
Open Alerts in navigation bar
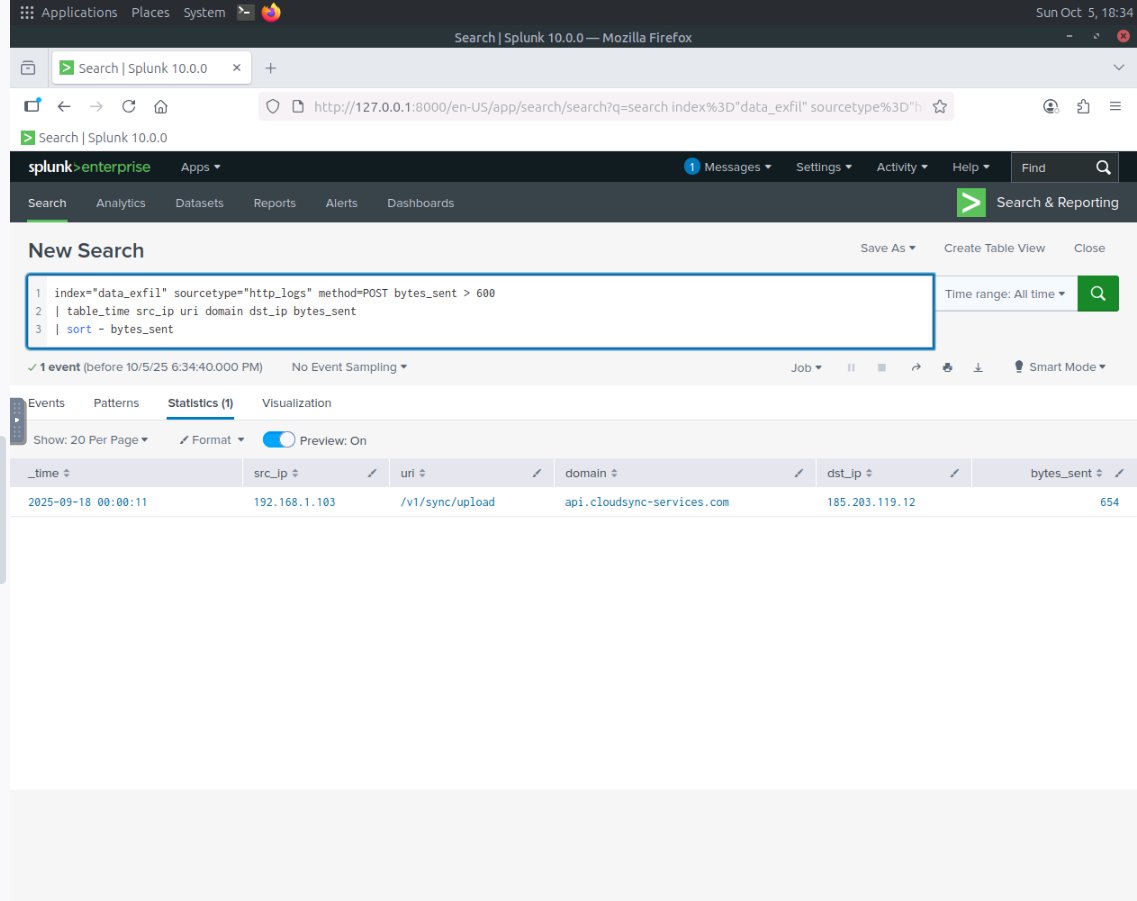[x=342, y=203]
